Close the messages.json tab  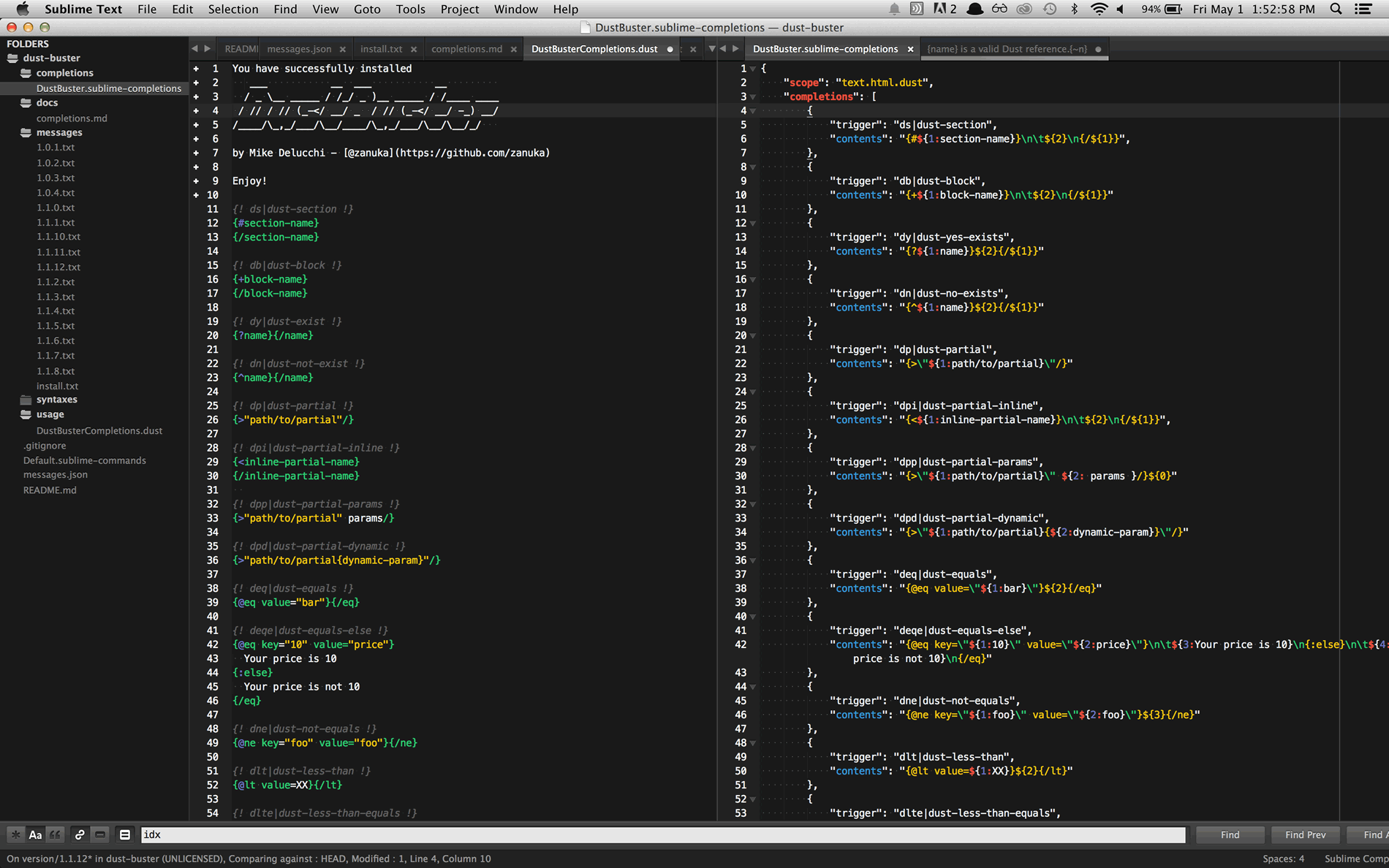click(x=343, y=49)
